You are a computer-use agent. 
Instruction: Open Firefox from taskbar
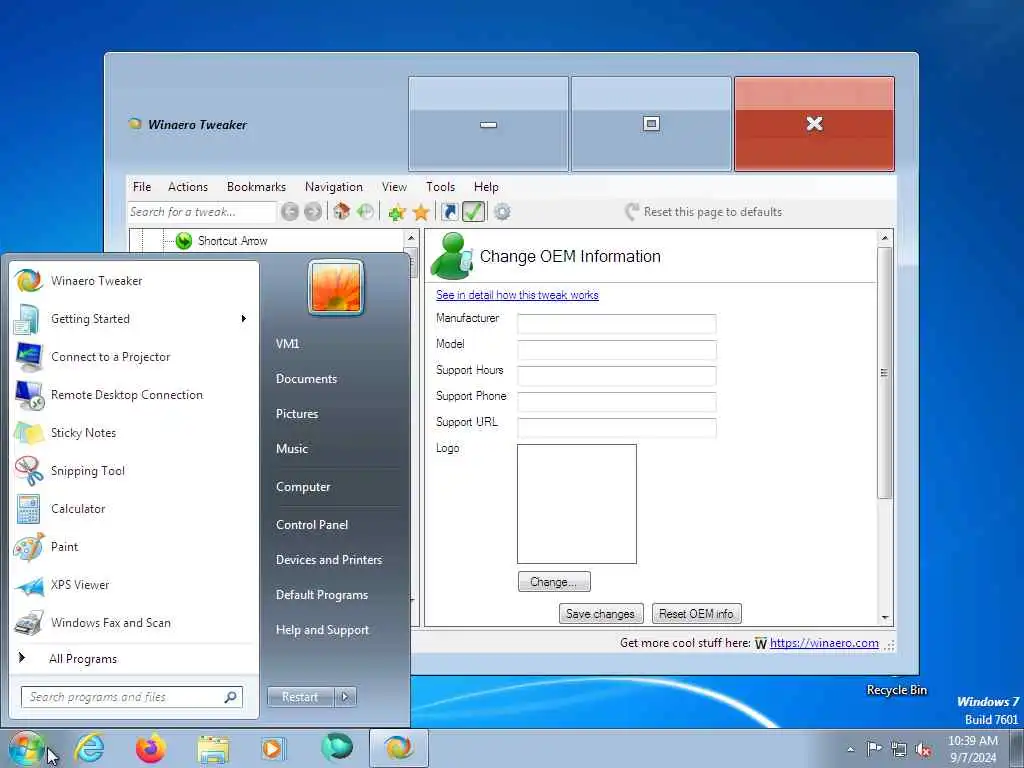point(151,748)
